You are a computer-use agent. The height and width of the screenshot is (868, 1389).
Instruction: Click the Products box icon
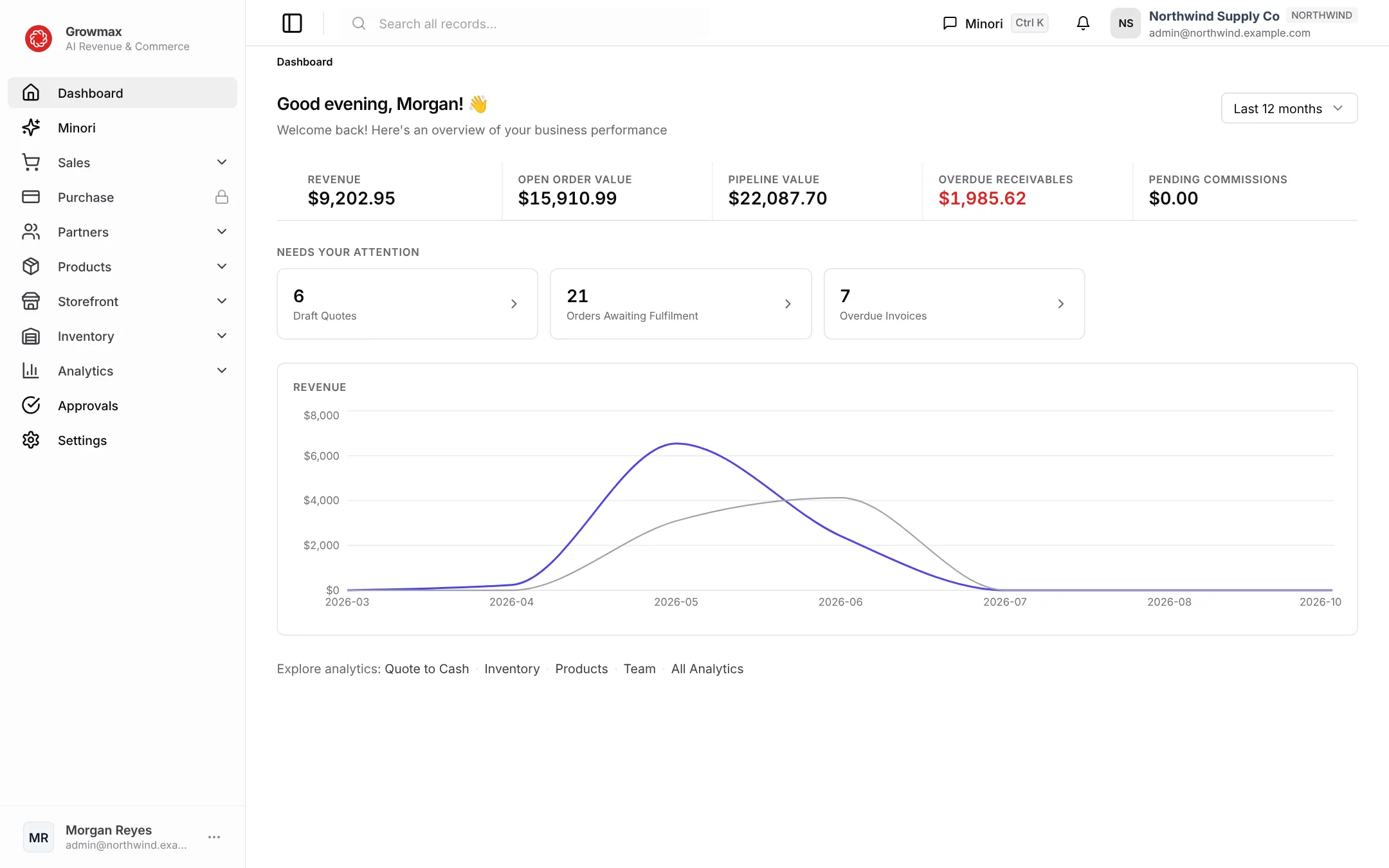point(31,266)
